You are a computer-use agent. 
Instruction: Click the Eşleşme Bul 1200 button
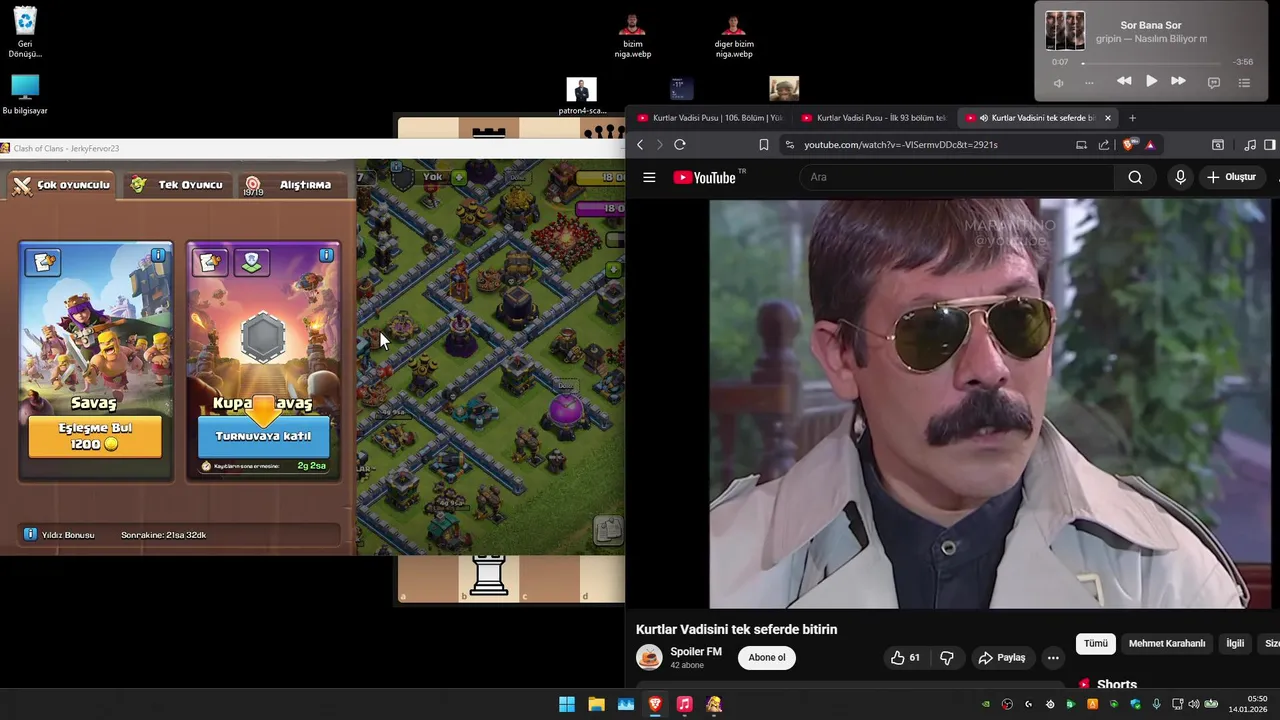[95, 436]
